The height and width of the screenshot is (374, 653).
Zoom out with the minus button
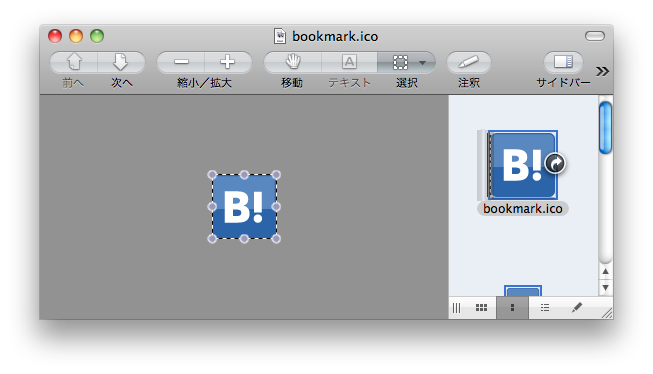[x=181, y=62]
